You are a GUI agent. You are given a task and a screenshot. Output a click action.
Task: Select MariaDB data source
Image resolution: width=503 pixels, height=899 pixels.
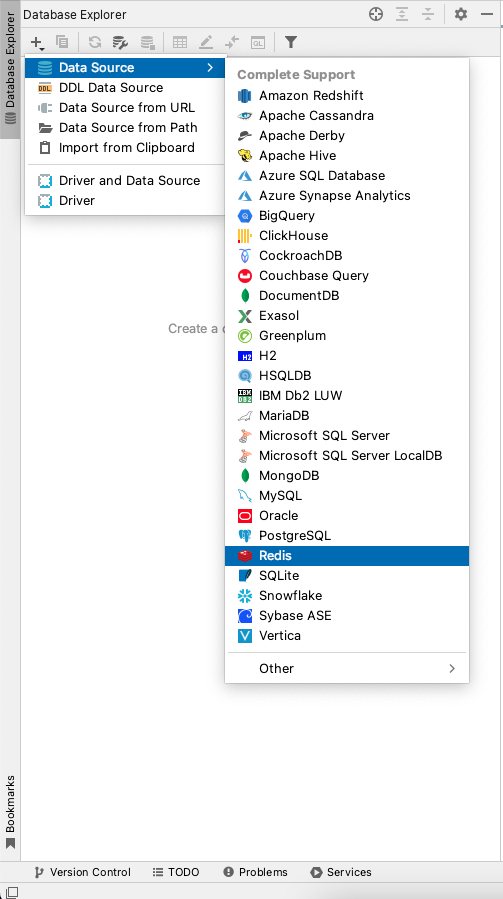point(347,416)
